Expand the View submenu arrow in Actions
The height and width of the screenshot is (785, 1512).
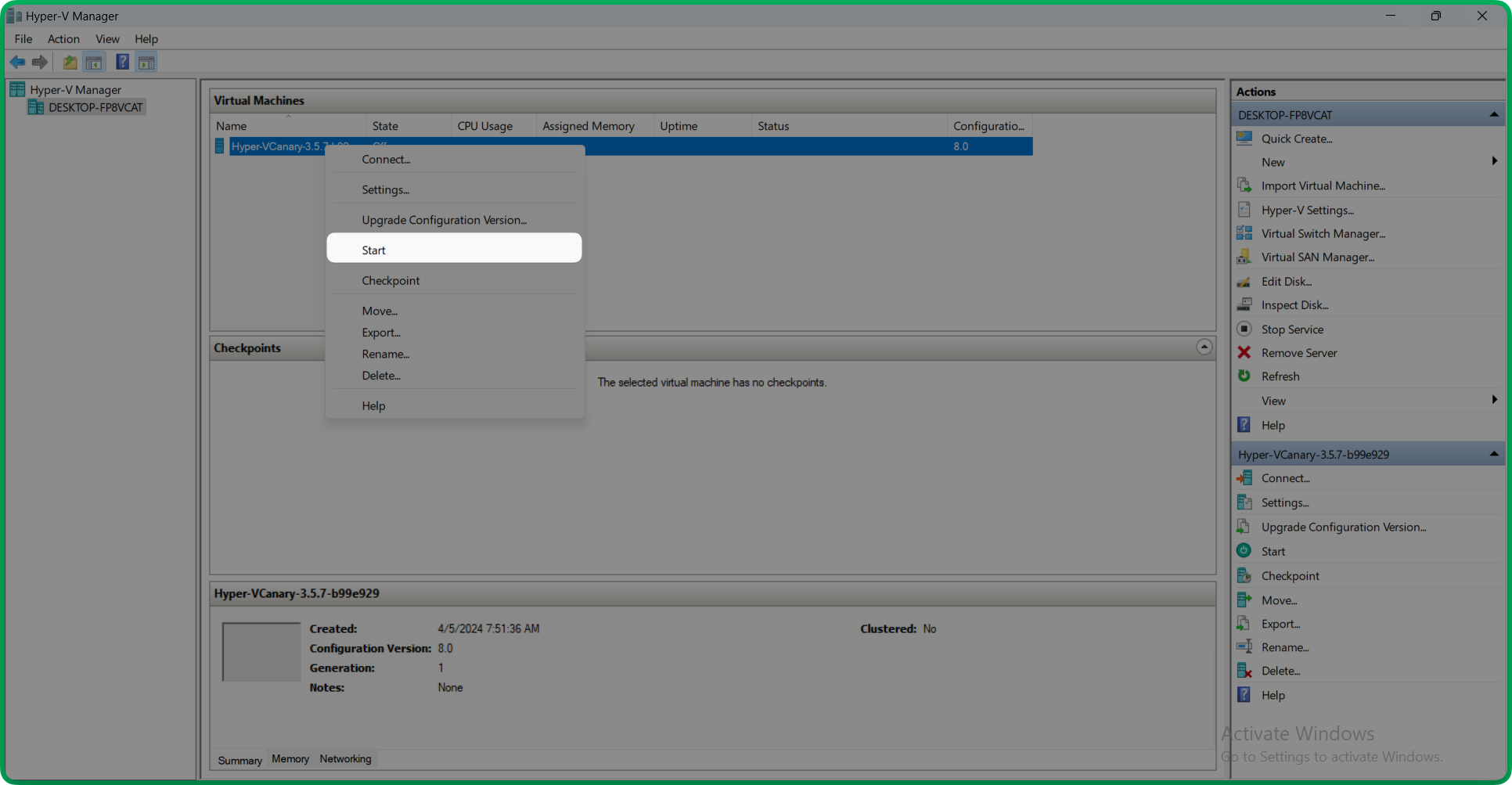pos(1495,400)
